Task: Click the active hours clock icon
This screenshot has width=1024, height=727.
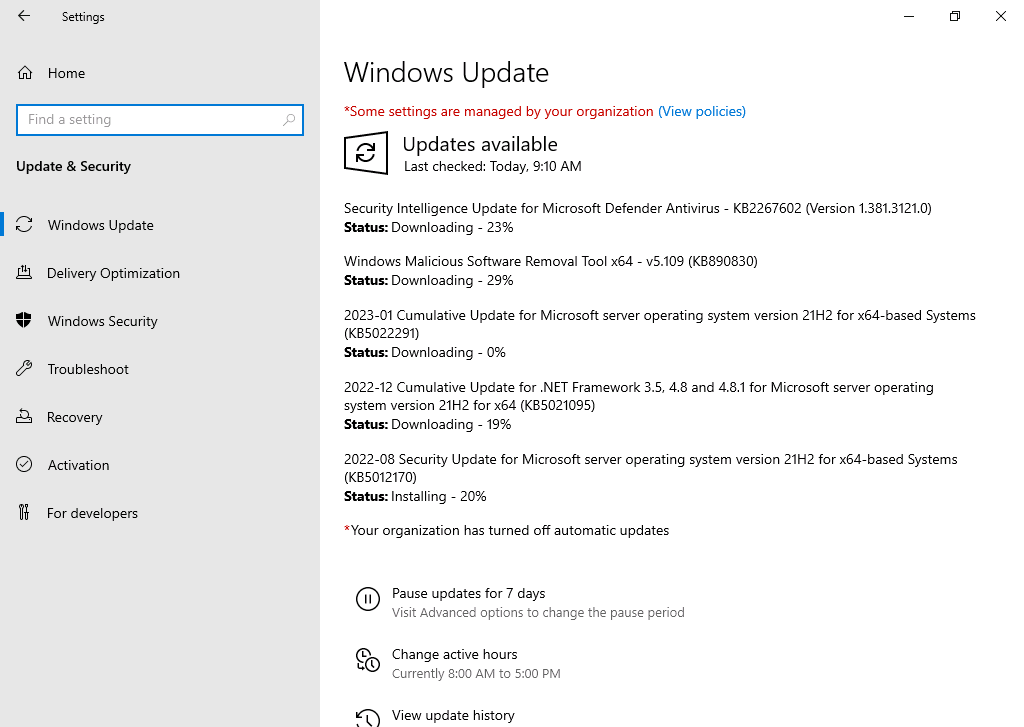Action: pos(368,660)
